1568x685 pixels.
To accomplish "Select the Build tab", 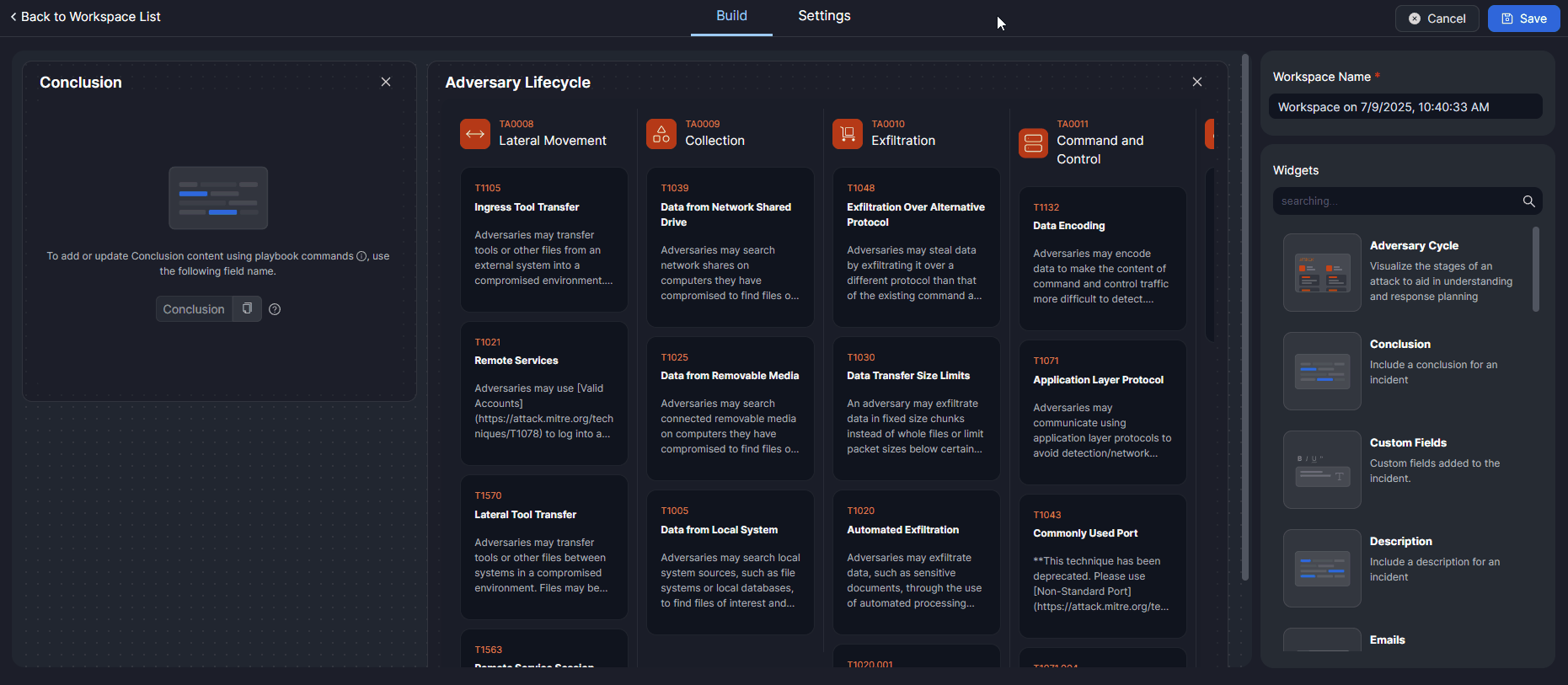I will coord(731,16).
